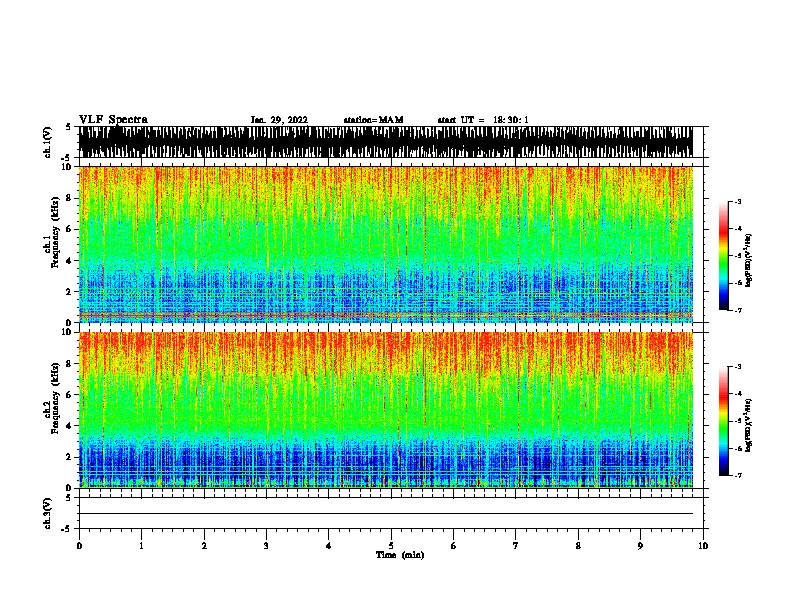Click the 6 kHz tick on ch.2 frequency axis
This screenshot has height=612, width=792.
(70, 394)
